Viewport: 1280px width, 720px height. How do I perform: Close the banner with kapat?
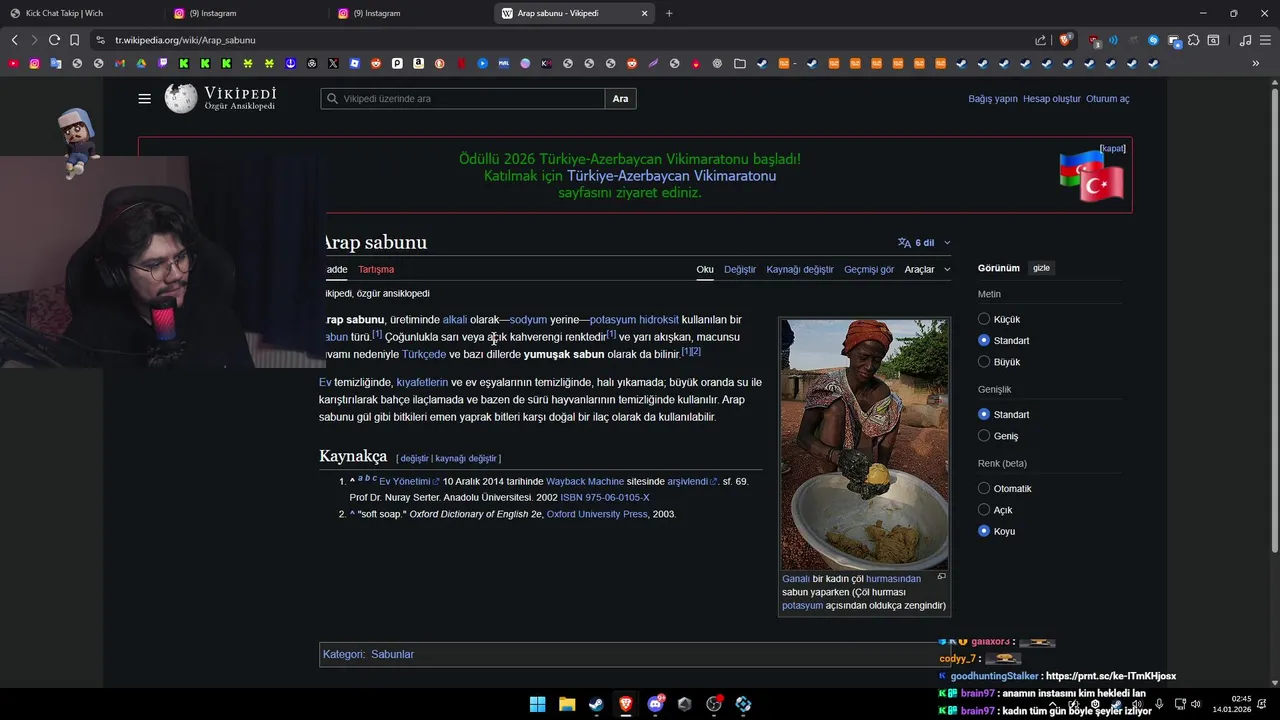[1113, 148]
